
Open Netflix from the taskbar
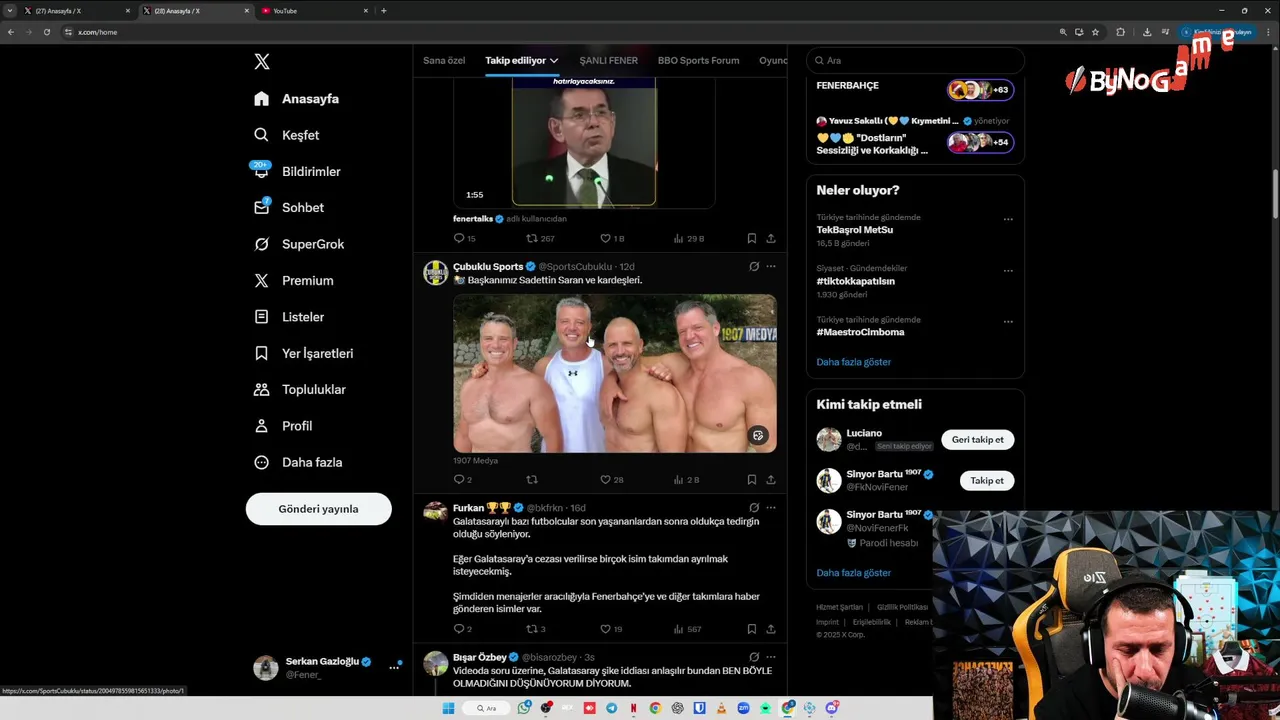[x=634, y=708]
